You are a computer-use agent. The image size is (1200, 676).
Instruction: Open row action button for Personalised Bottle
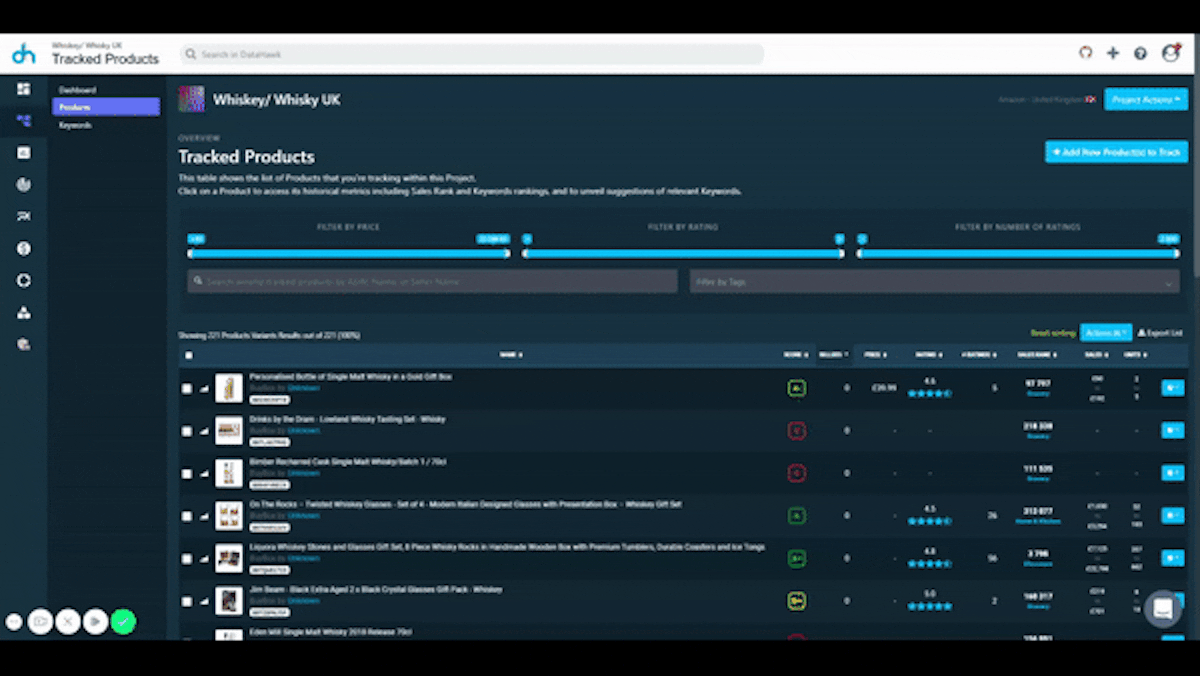tap(1173, 388)
